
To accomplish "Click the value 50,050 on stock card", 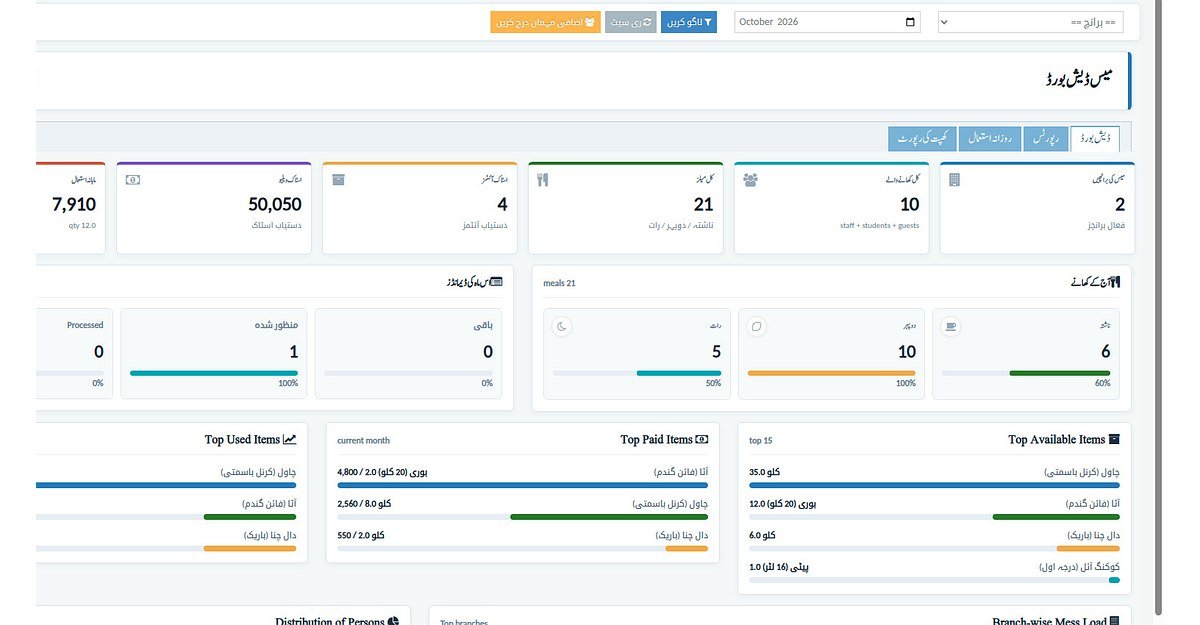I will point(275,204).
